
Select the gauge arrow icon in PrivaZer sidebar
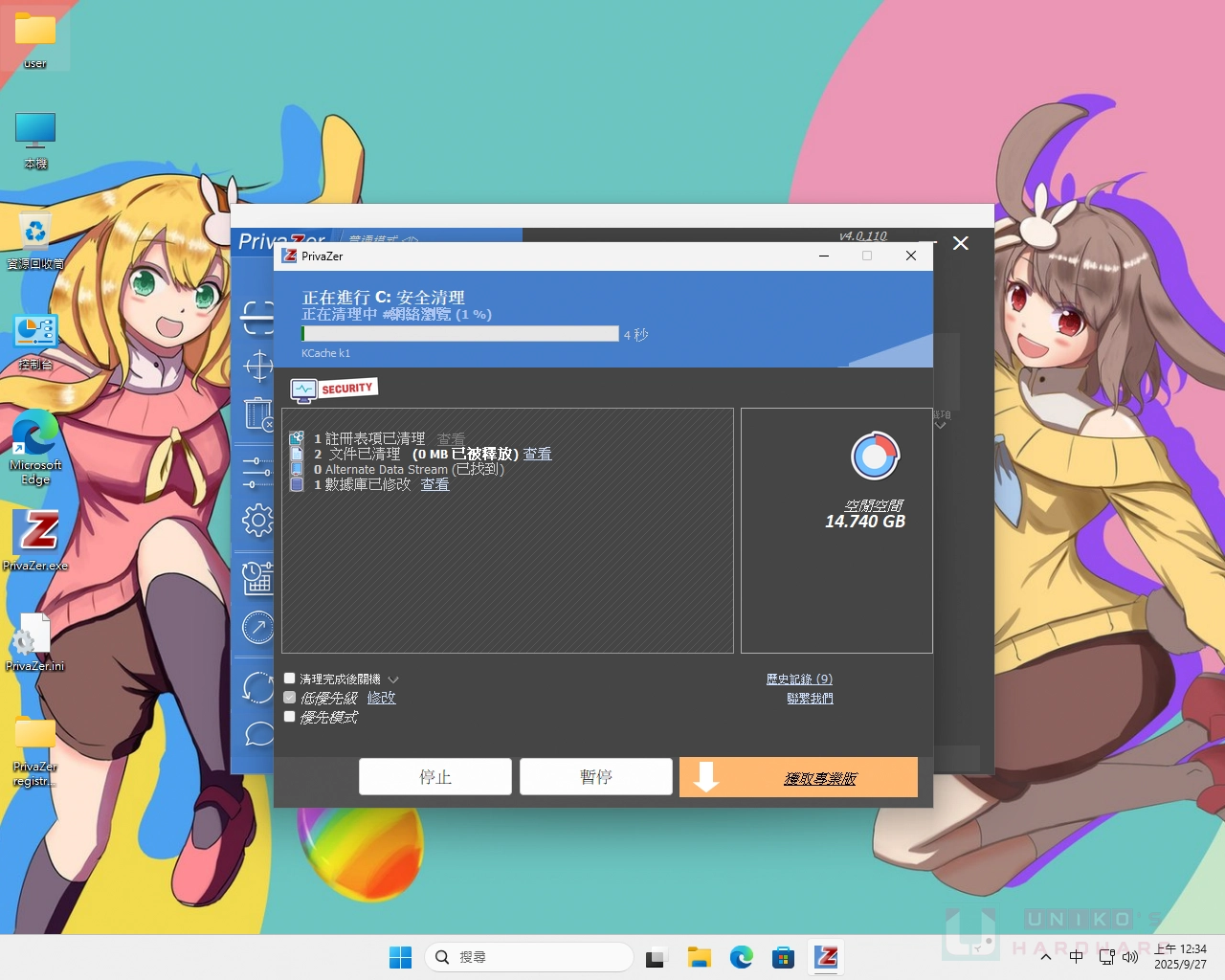click(x=257, y=628)
